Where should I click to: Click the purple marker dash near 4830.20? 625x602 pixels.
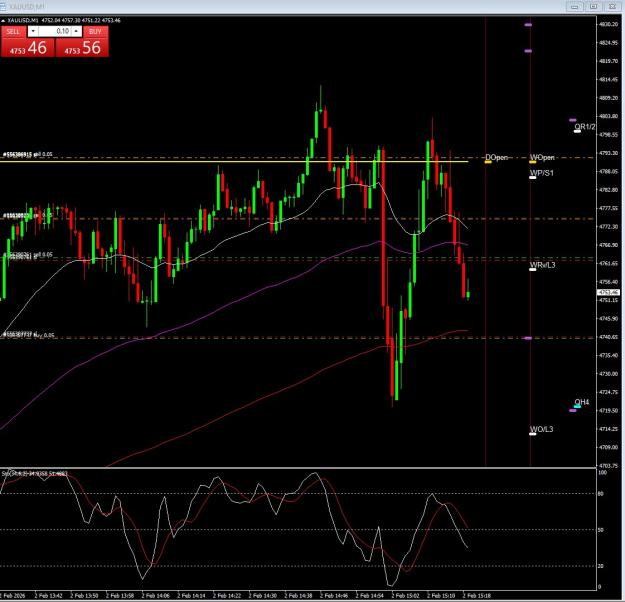528,25
